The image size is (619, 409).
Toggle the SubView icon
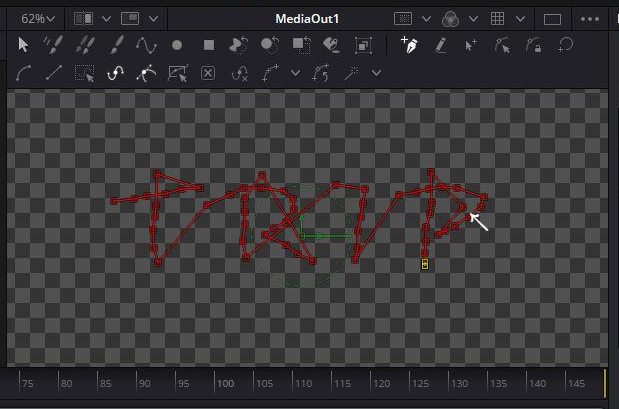coord(130,19)
